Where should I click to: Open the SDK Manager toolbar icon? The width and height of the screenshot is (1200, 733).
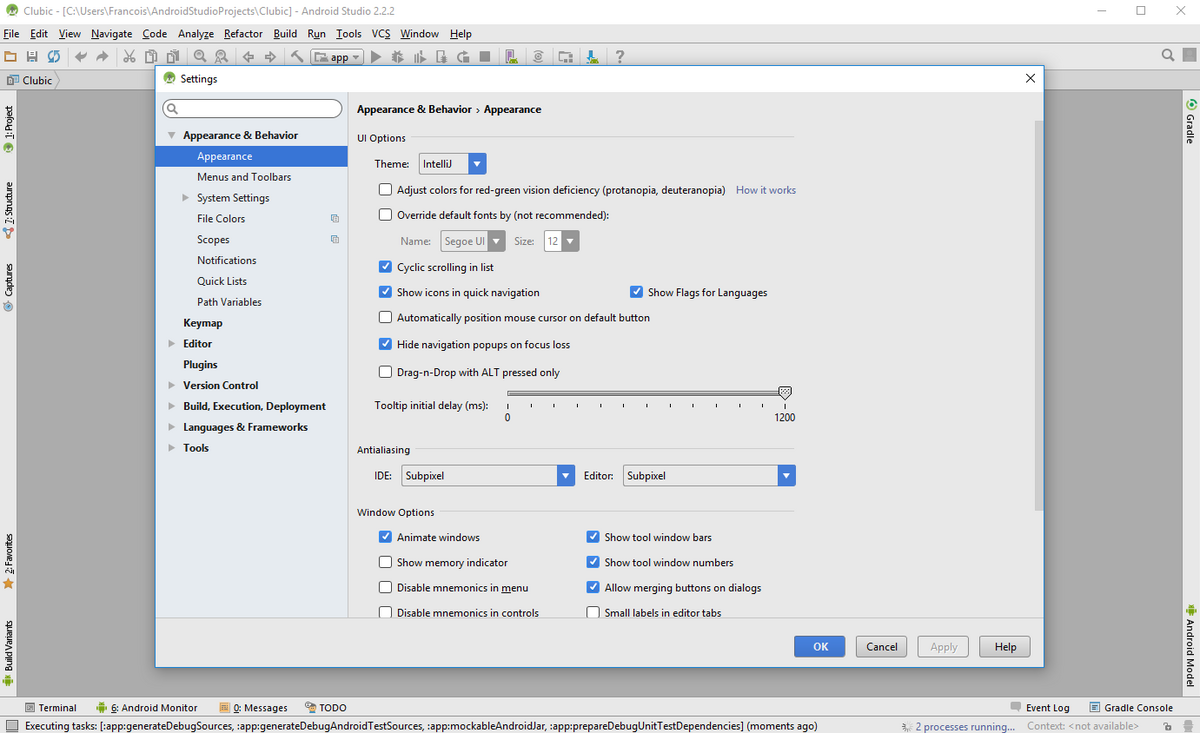pyautogui.click(x=592, y=57)
